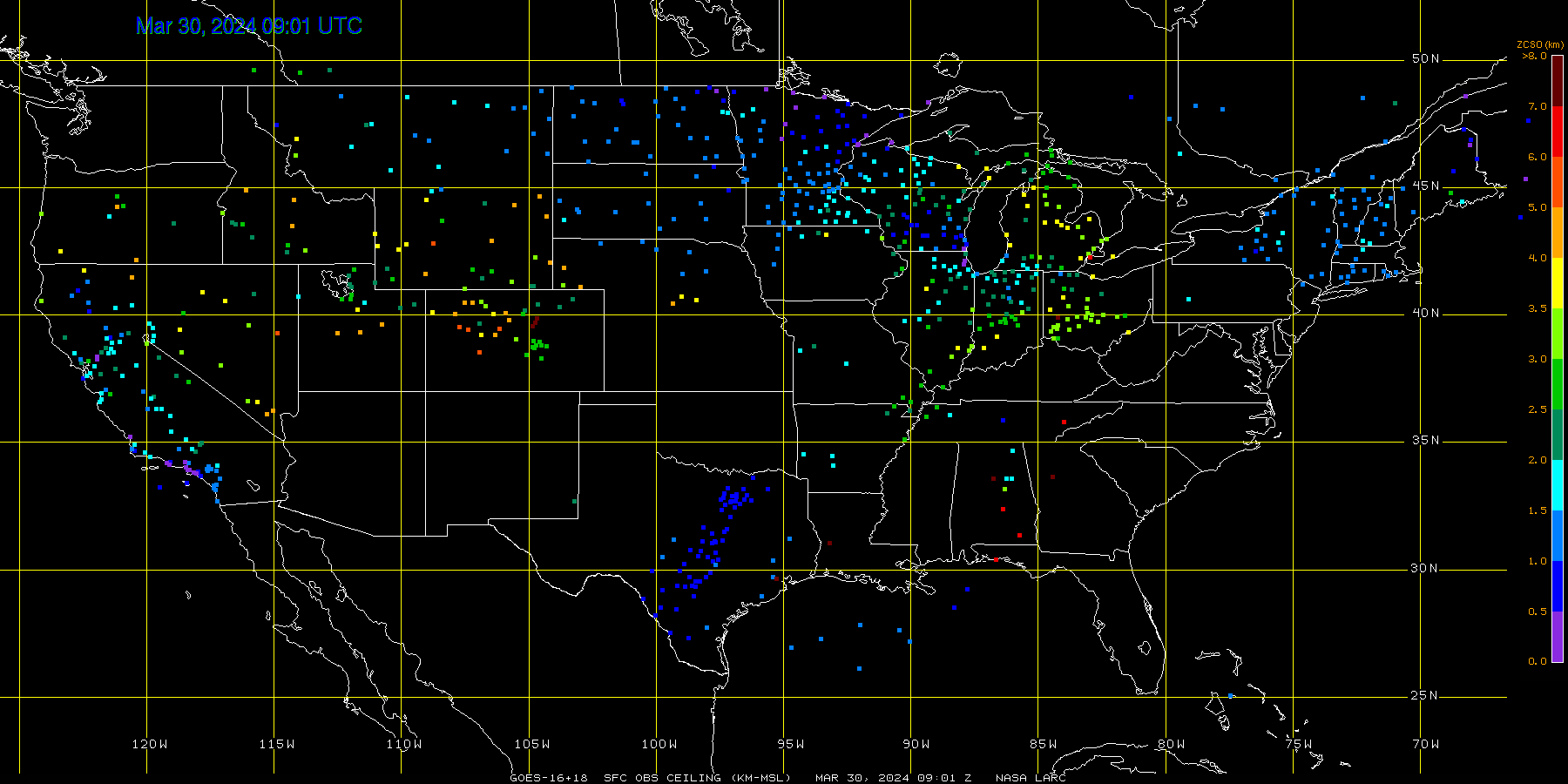Click the 40 N latitude label
Screen dimensions: 1568x784
(1425, 313)
